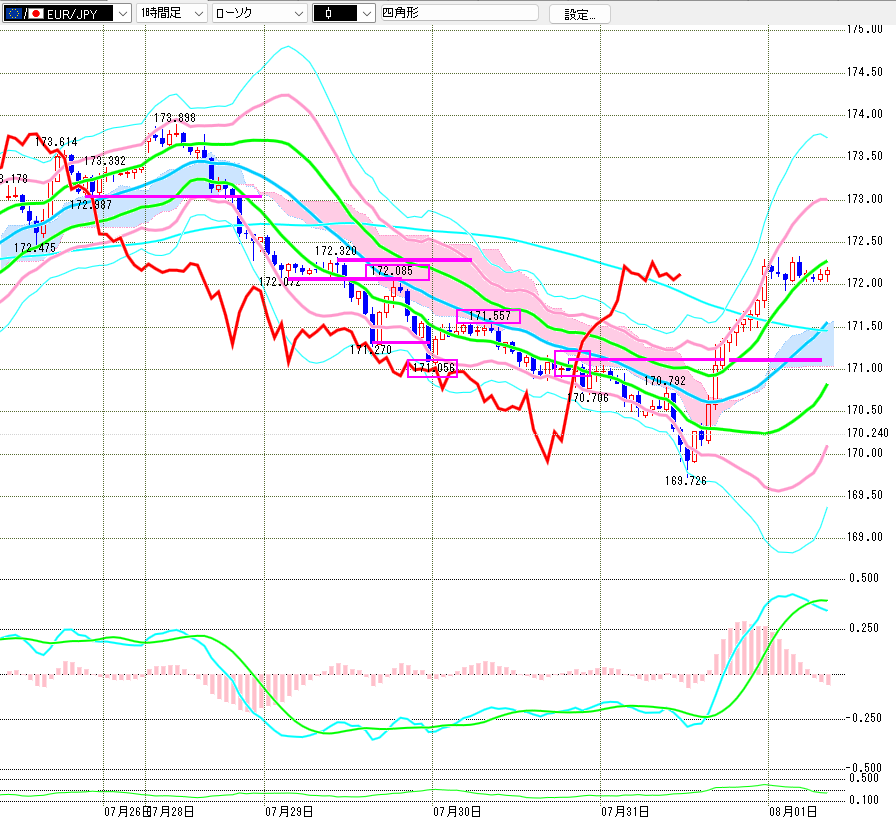Click the 173.614 price label
This screenshot has height=820, width=896.
[x=56, y=142]
